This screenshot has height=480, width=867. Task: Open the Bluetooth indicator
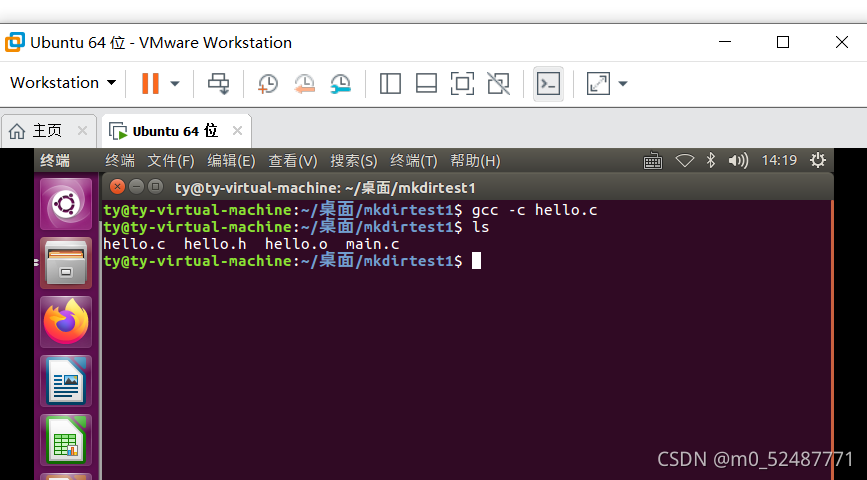(x=711, y=160)
